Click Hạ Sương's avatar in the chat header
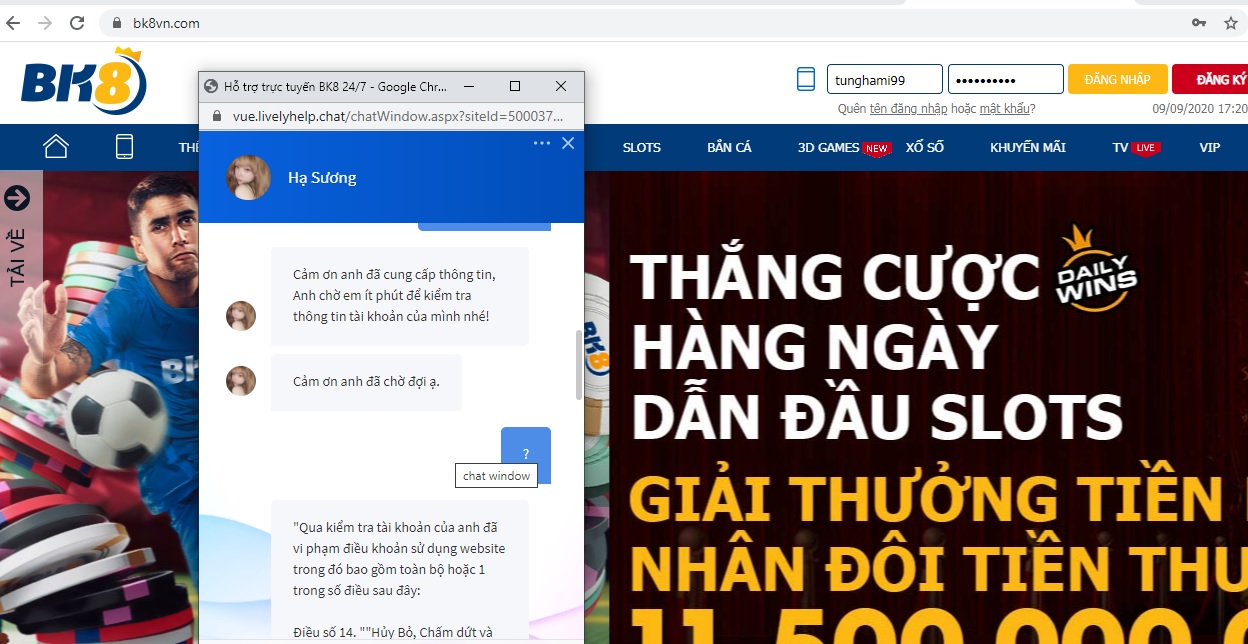1248x644 pixels. (247, 177)
